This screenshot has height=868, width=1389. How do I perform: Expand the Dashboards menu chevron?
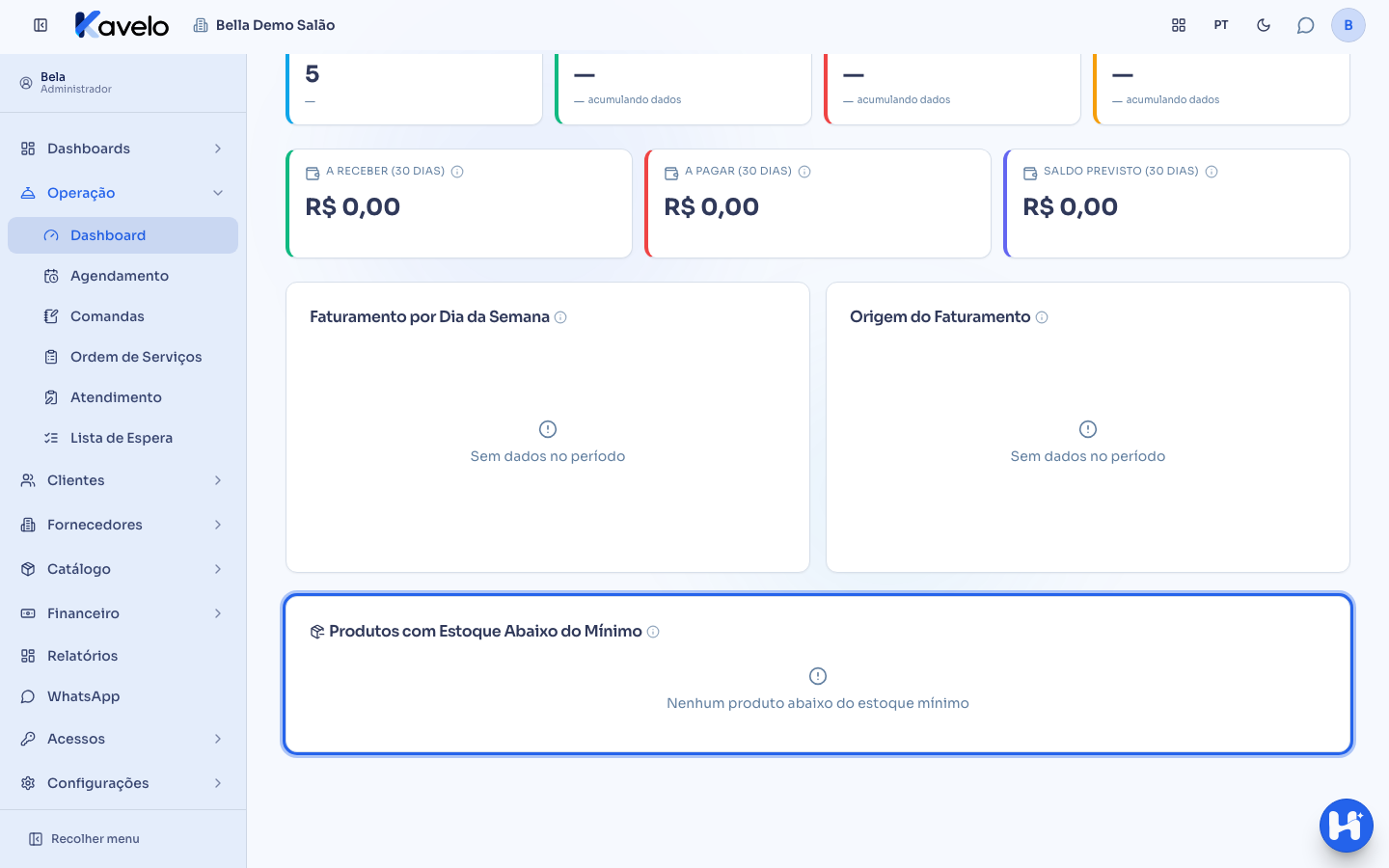click(x=218, y=149)
